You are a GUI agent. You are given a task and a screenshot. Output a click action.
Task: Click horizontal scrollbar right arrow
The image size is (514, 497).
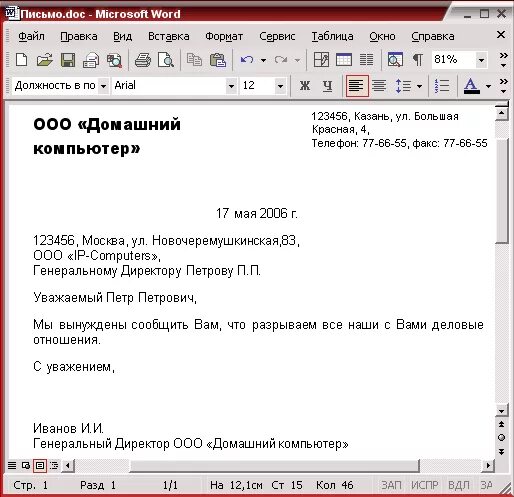click(488, 465)
